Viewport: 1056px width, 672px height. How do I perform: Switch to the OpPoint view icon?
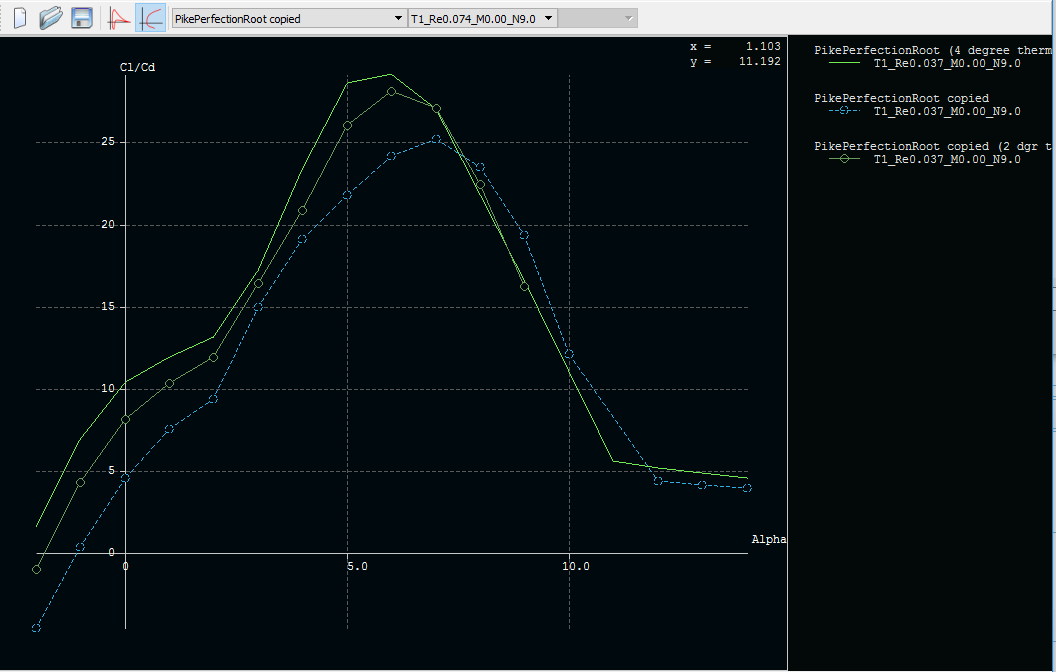point(119,18)
